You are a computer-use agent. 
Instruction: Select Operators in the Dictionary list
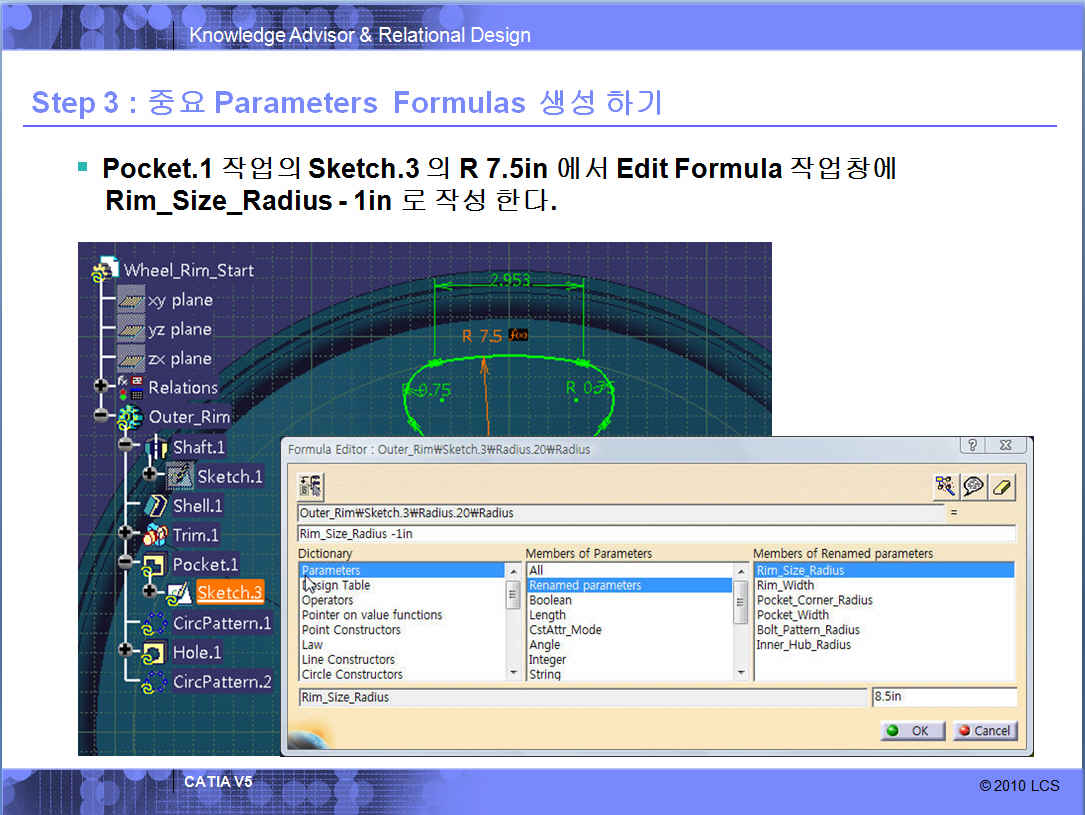(x=327, y=600)
